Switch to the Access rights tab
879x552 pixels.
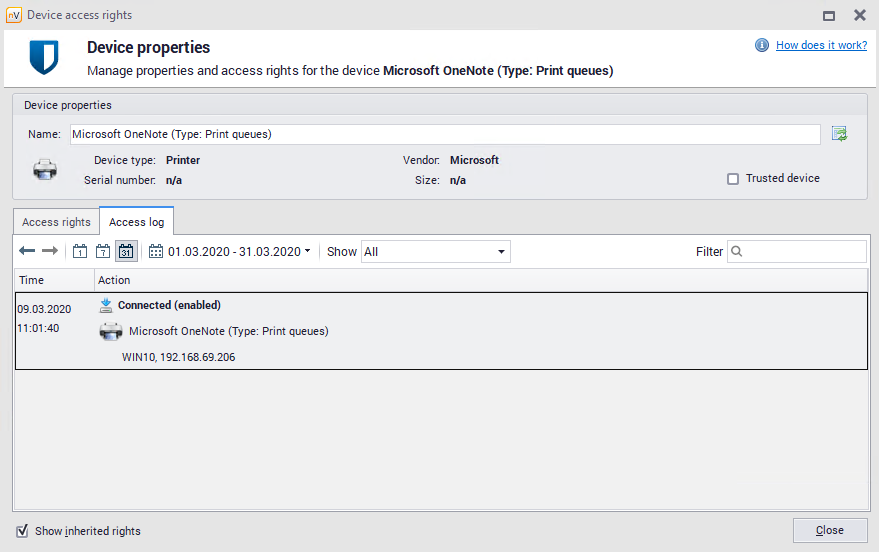point(56,222)
